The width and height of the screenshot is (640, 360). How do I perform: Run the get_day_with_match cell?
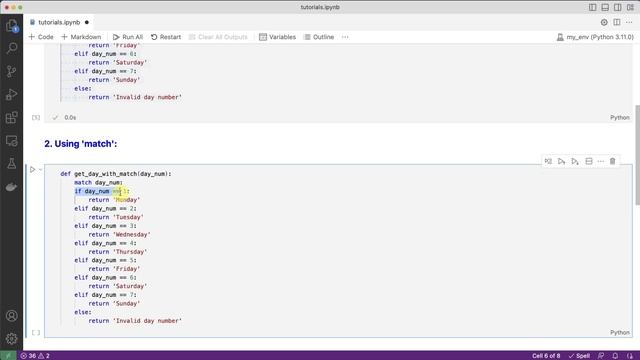(32, 169)
